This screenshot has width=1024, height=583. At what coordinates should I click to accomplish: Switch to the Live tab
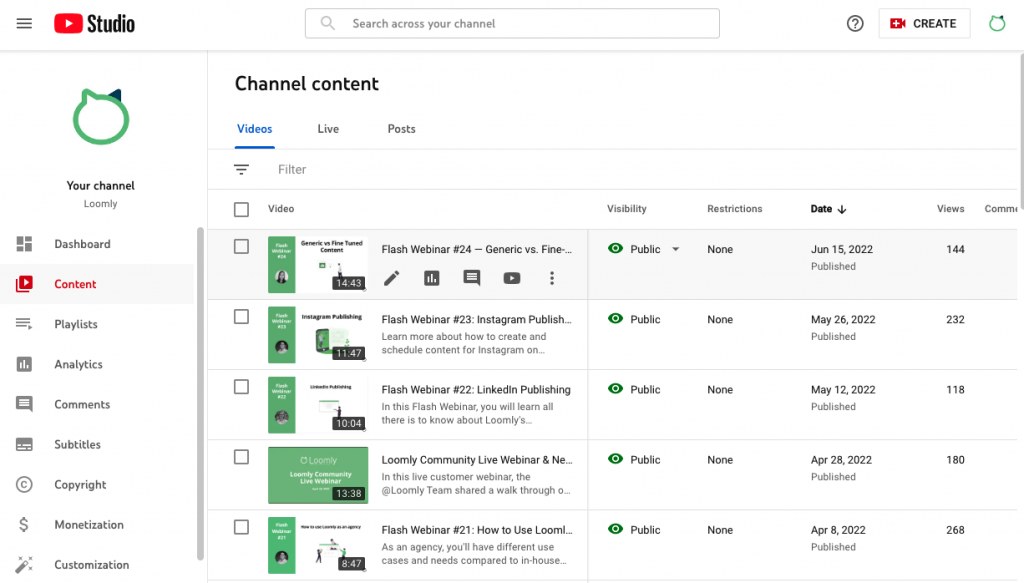click(328, 129)
